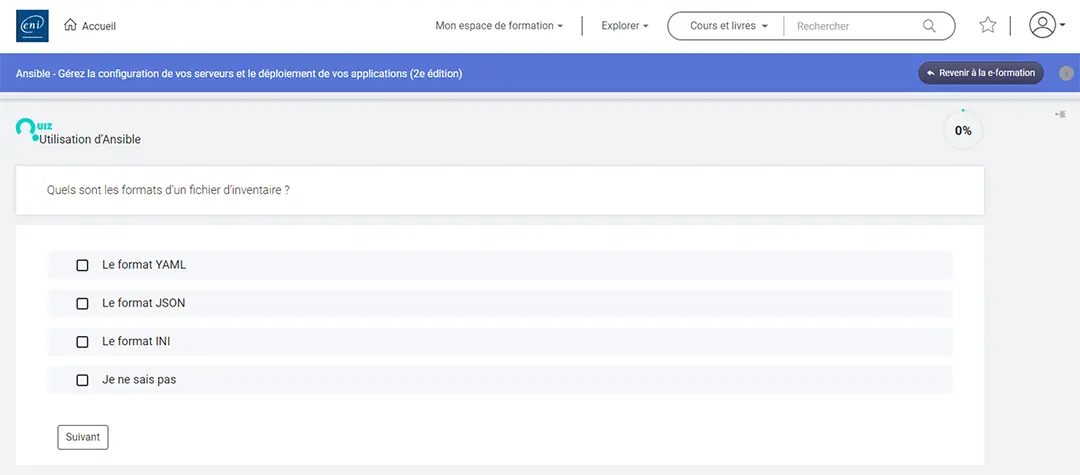Select the "Le format INI" checkbox
Viewport: 1080px width, 475px height.
pos(83,342)
